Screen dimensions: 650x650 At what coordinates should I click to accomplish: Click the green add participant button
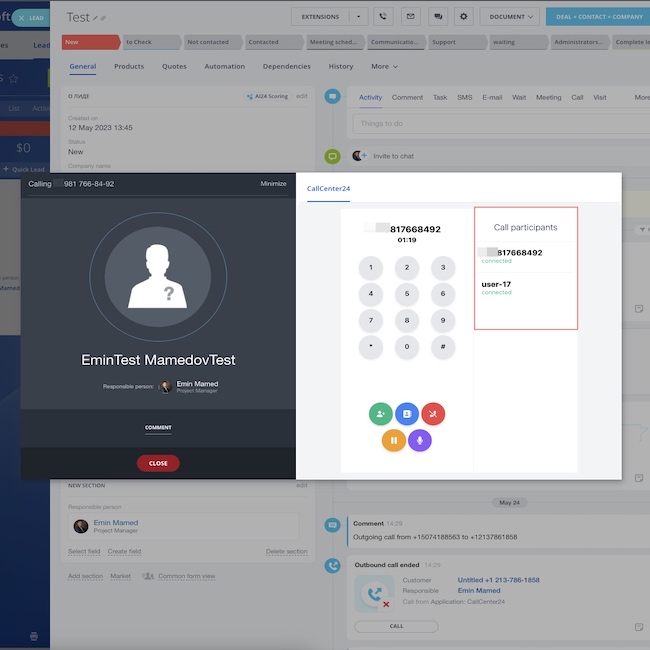pos(381,413)
